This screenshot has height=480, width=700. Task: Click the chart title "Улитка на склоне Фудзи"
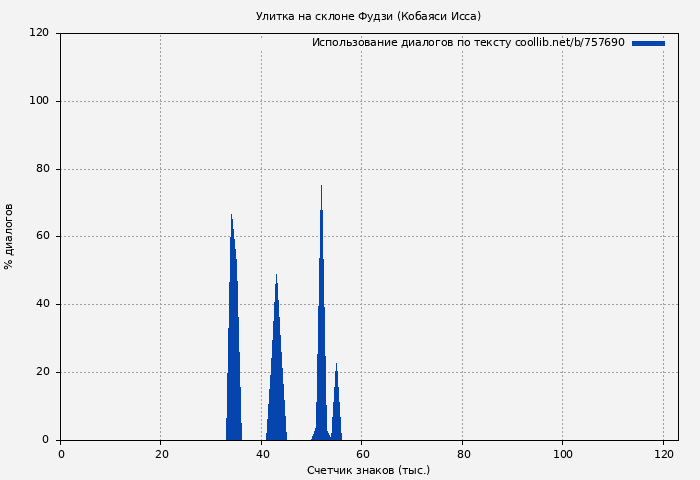(x=368, y=16)
